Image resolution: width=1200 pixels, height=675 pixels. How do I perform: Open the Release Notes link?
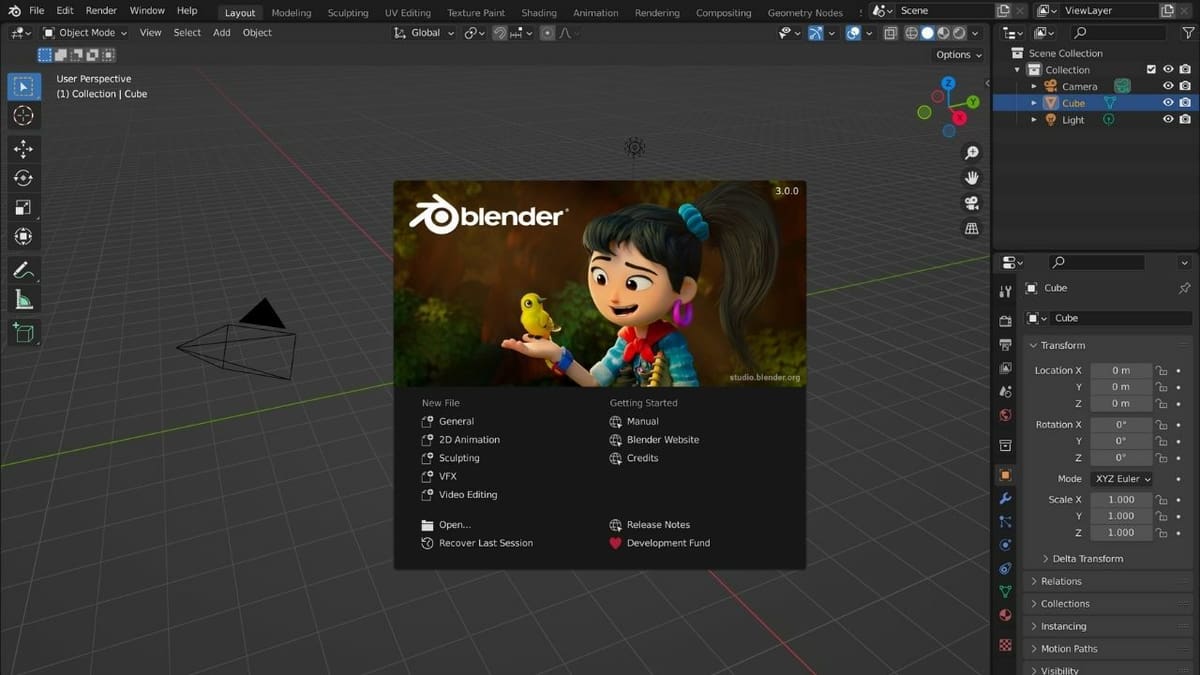658,525
